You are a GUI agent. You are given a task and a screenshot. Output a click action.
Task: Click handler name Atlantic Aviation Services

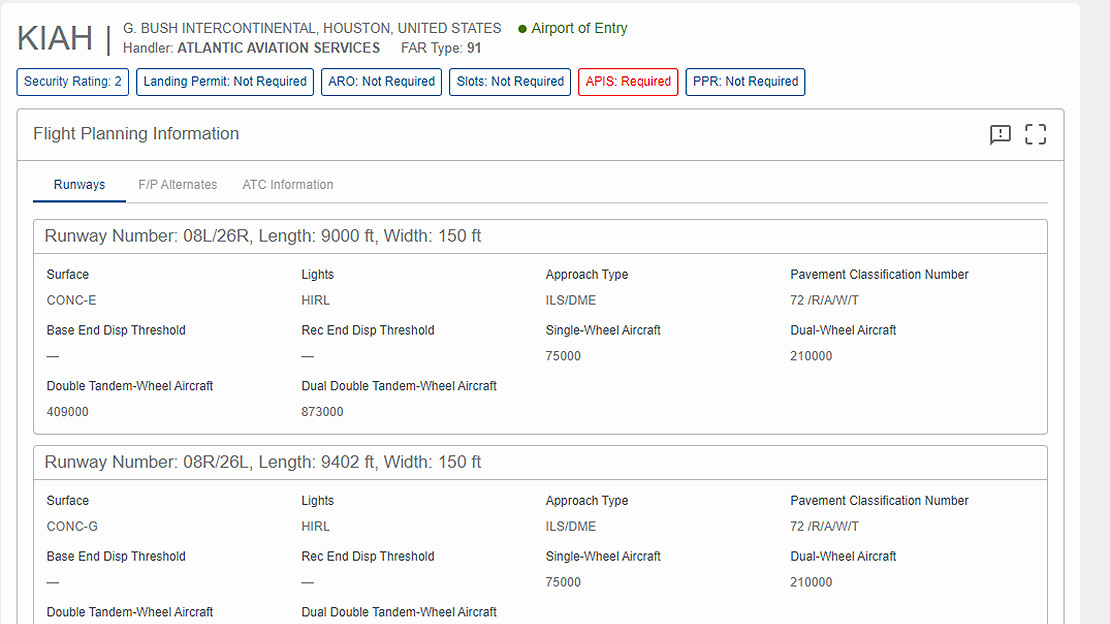click(278, 48)
